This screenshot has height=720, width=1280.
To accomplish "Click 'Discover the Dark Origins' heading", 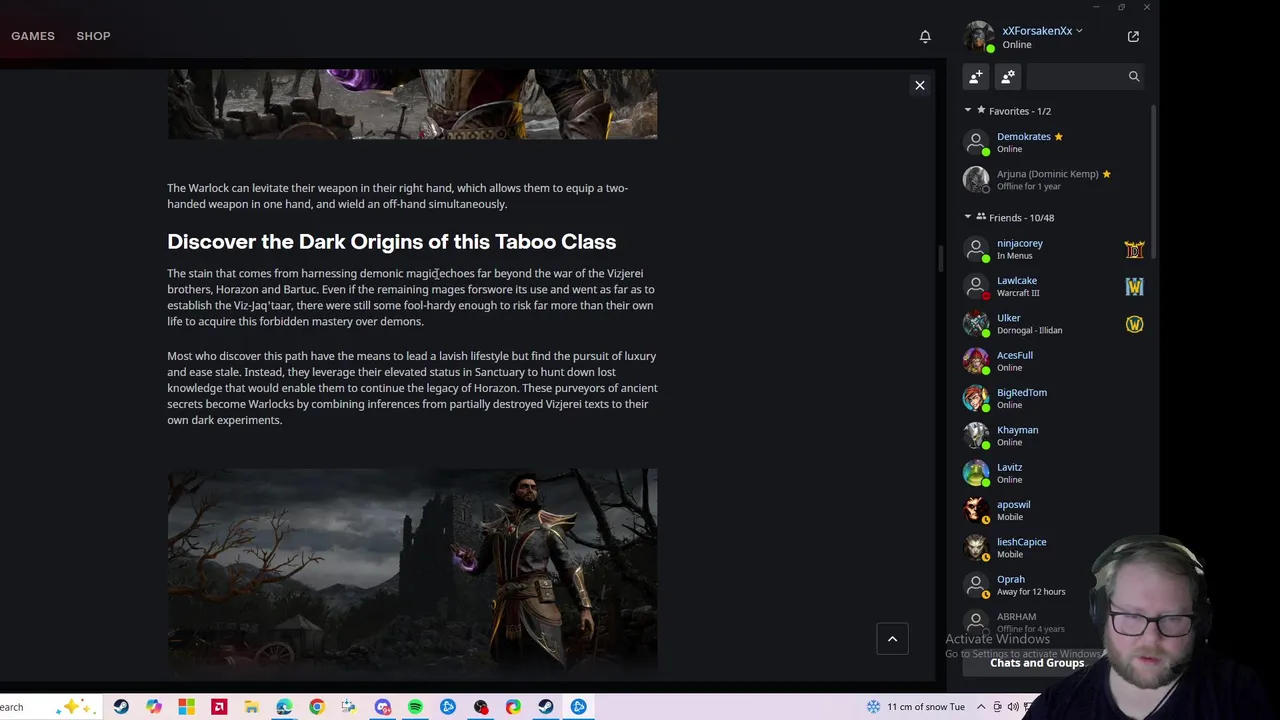I will (392, 242).
